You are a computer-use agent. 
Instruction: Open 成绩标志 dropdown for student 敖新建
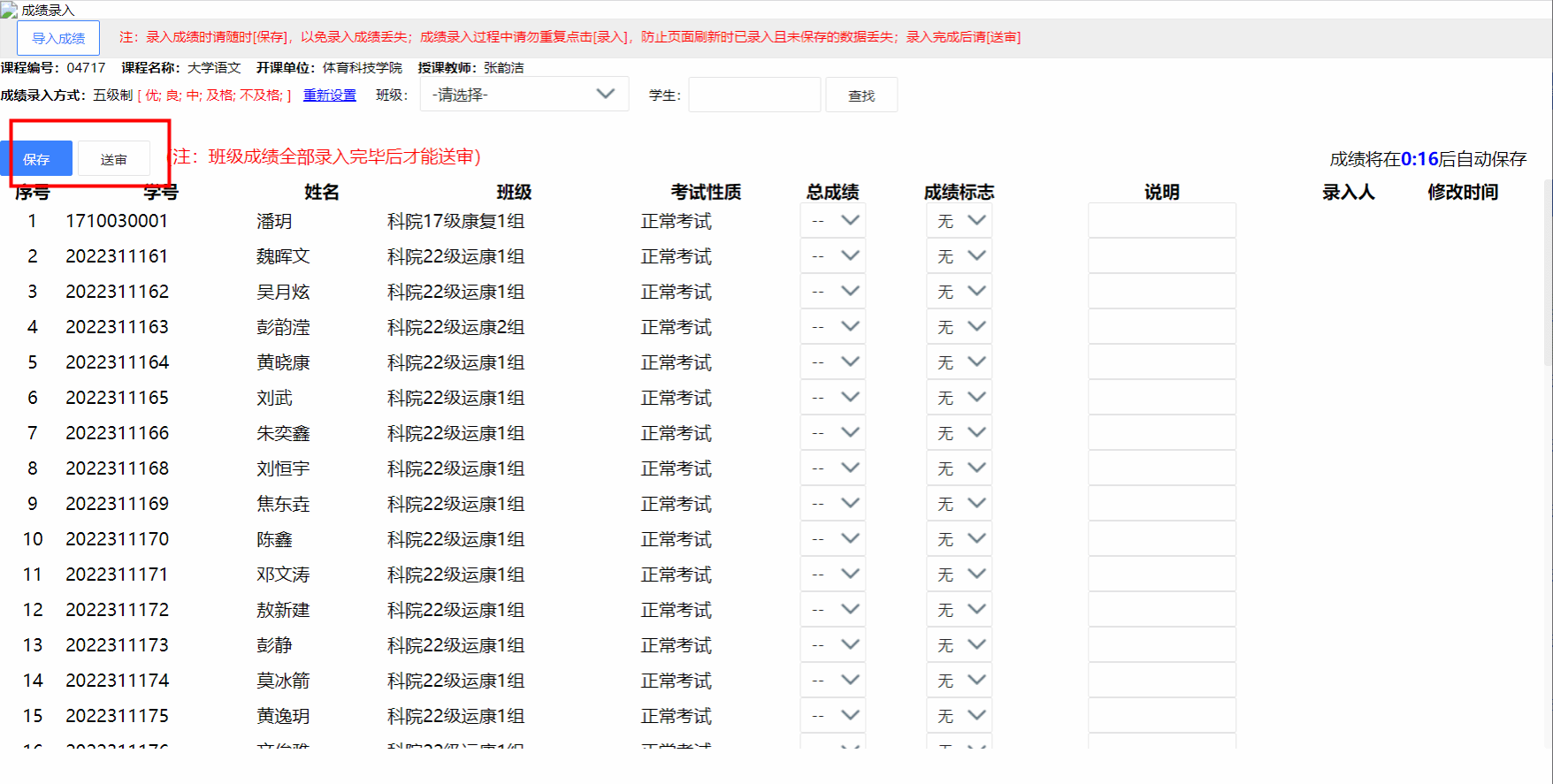(x=960, y=610)
